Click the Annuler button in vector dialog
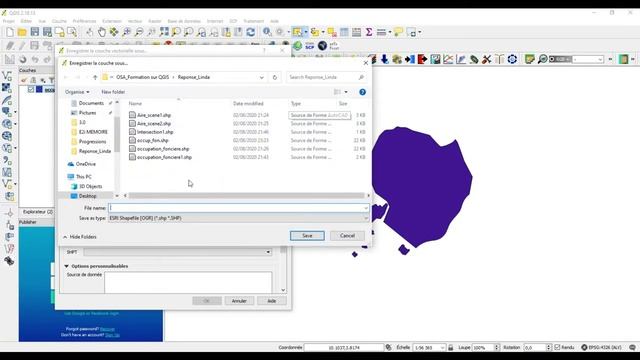Viewport: 640px width, 360px height. coord(239,301)
